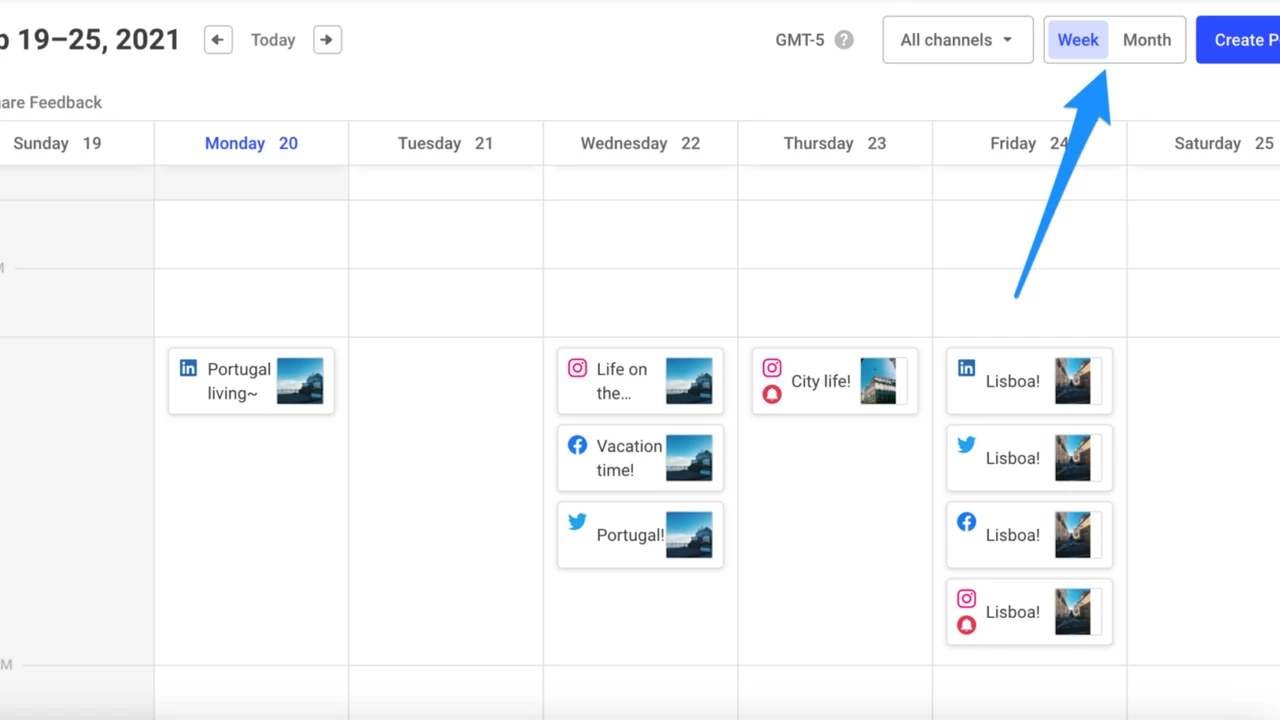This screenshot has height=720, width=1280.
Task: Click reminder bell icon on City life! post
Action: [x=771, y=395]
